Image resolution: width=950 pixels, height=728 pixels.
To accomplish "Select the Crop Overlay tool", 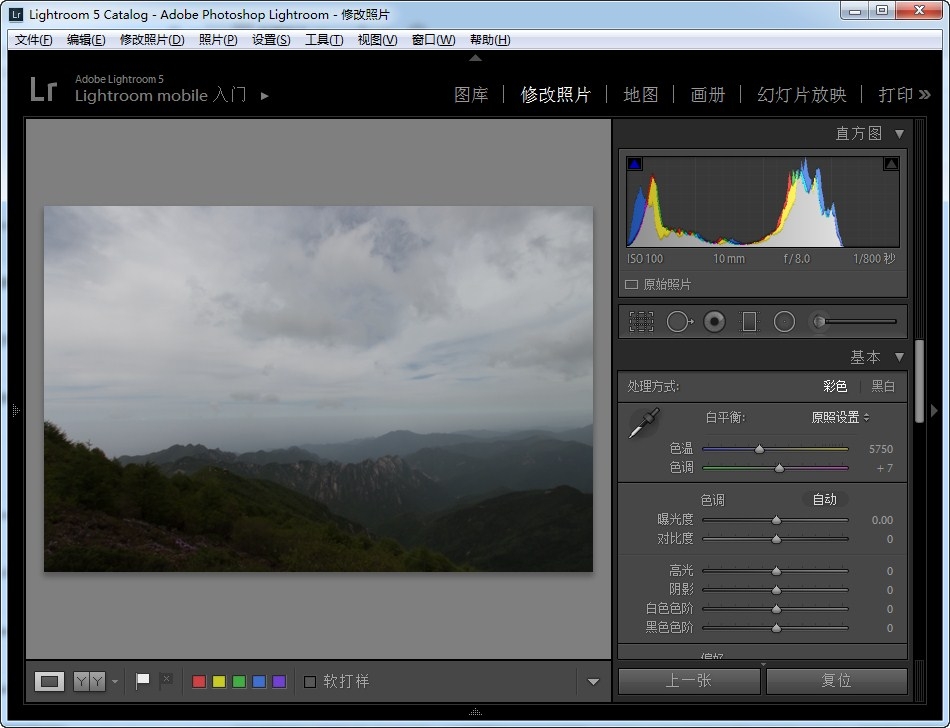I will 641,321.
